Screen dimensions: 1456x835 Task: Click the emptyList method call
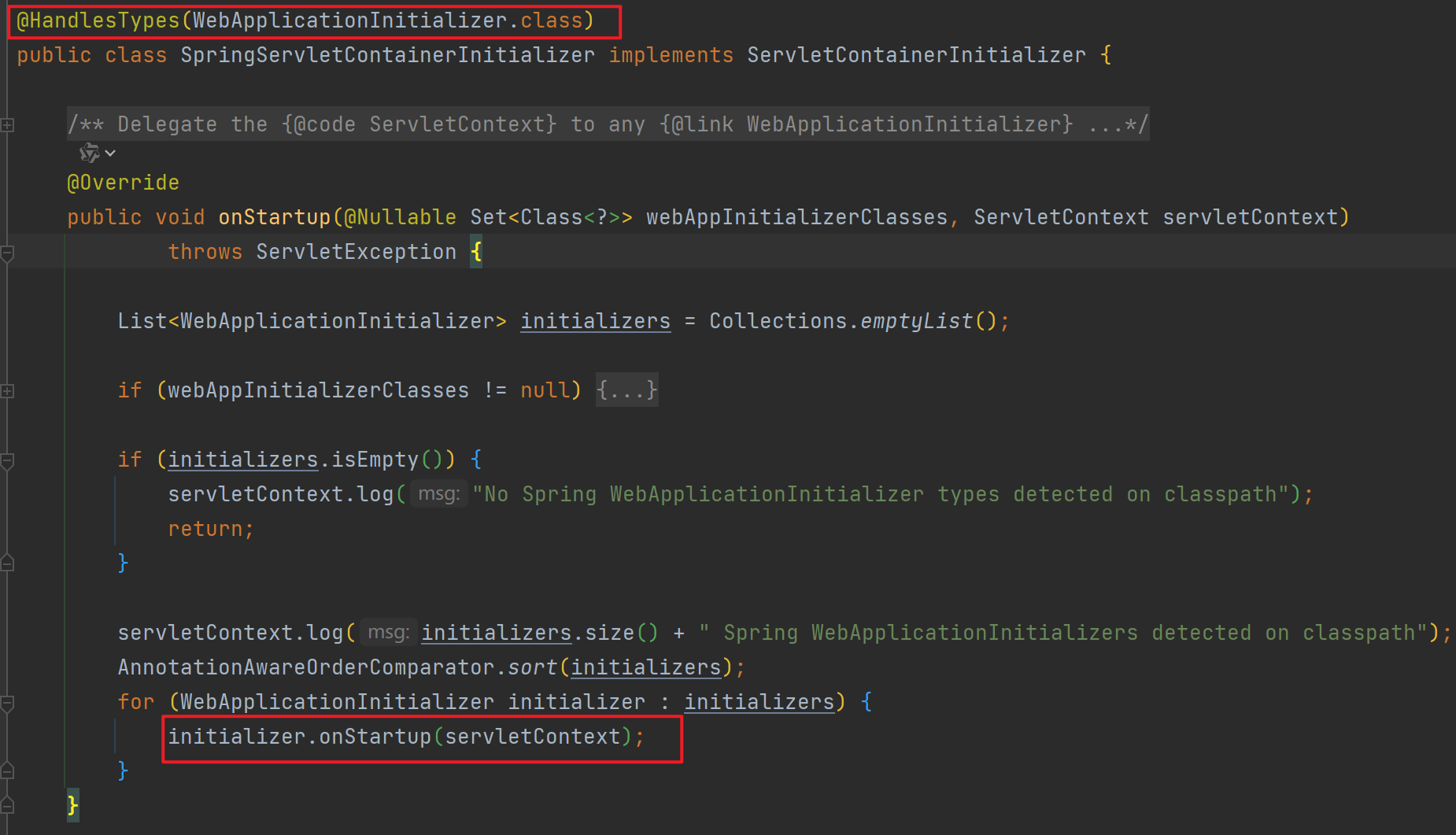pyautogui.click(x=917, y=321)
